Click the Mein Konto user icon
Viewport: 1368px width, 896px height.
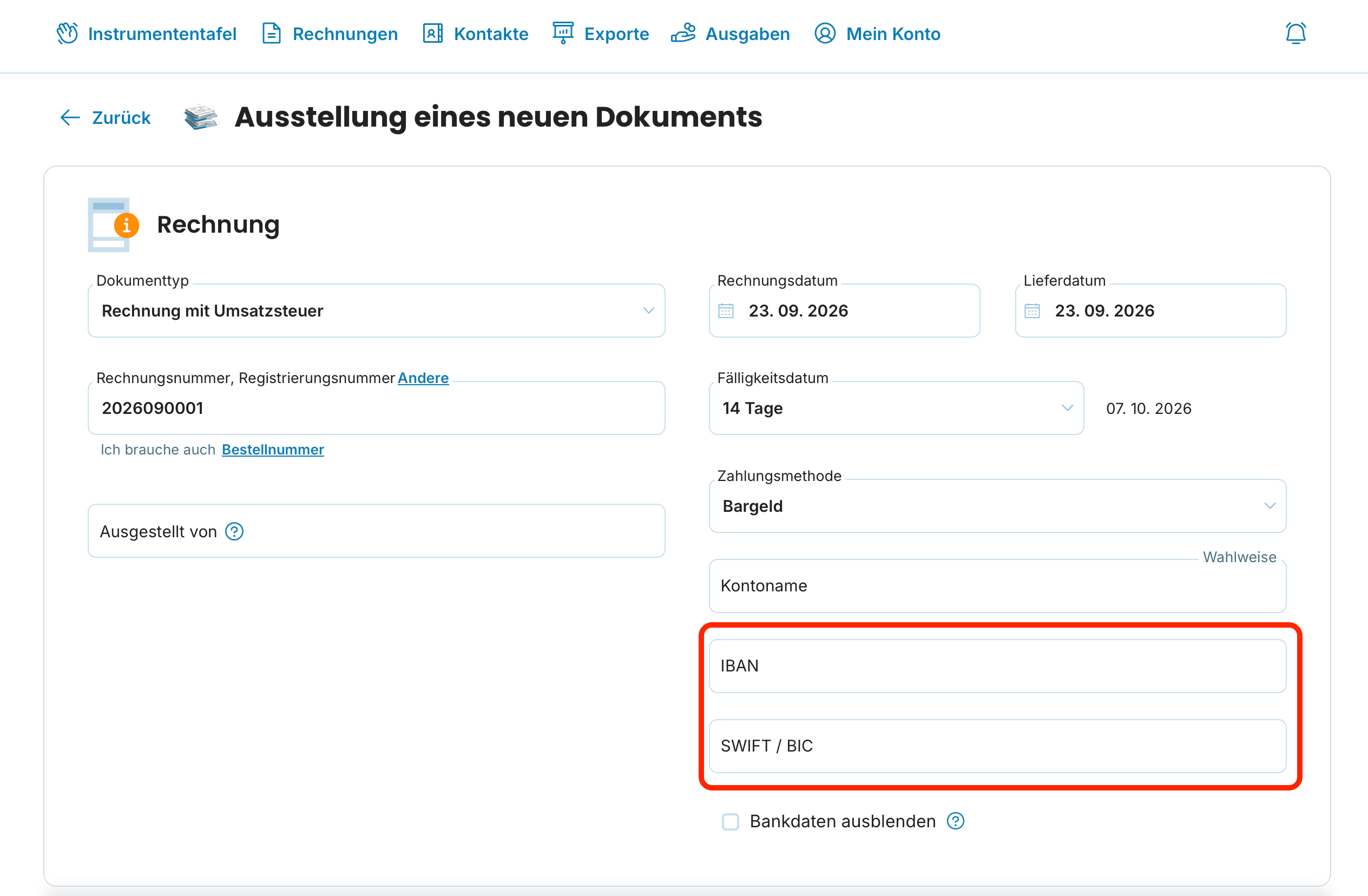(825, 34)
